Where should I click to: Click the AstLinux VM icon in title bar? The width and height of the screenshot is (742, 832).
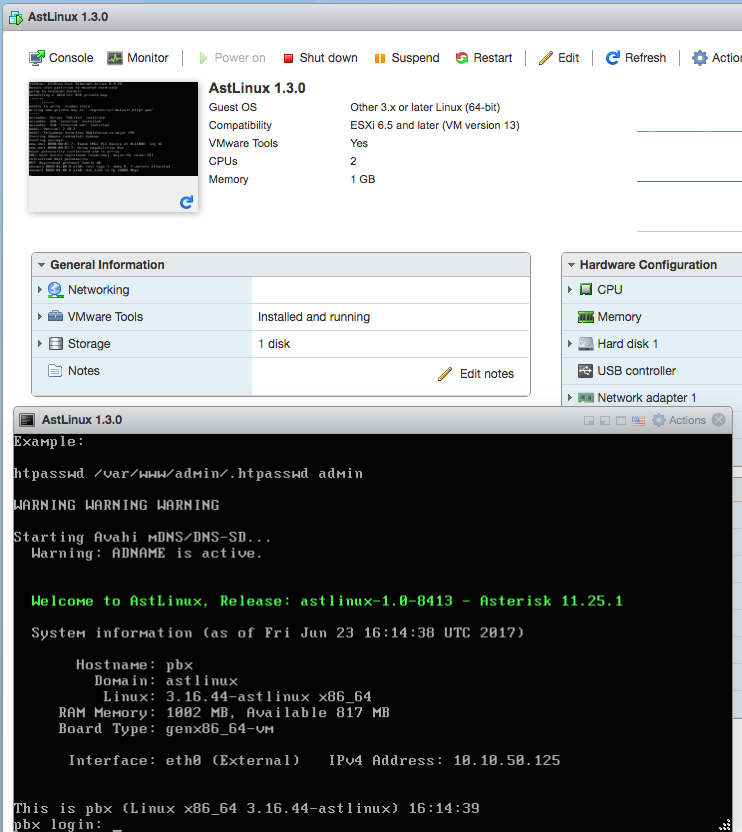16,18
